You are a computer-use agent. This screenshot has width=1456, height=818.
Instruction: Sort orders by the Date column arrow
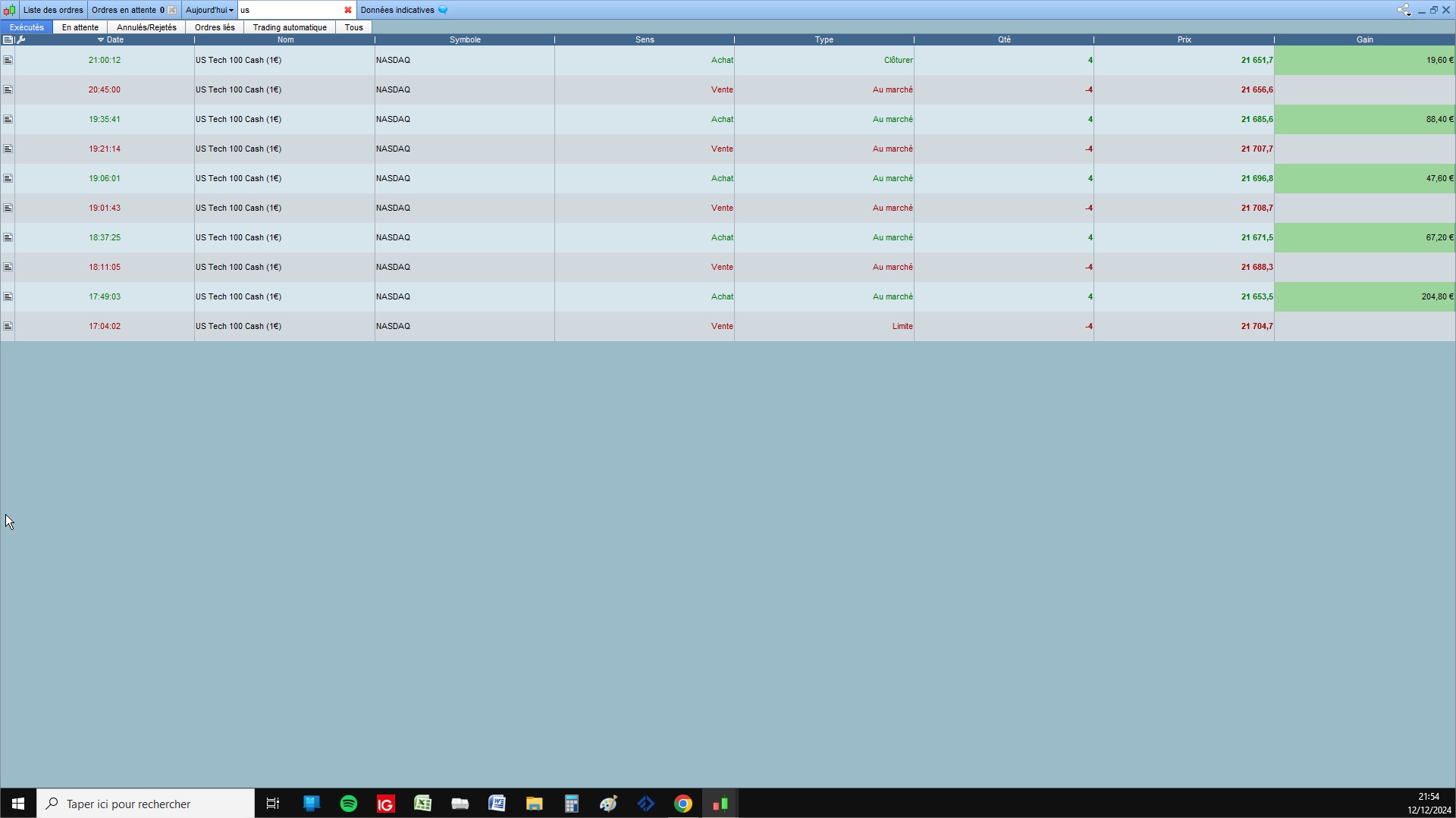tap(101, 39)
